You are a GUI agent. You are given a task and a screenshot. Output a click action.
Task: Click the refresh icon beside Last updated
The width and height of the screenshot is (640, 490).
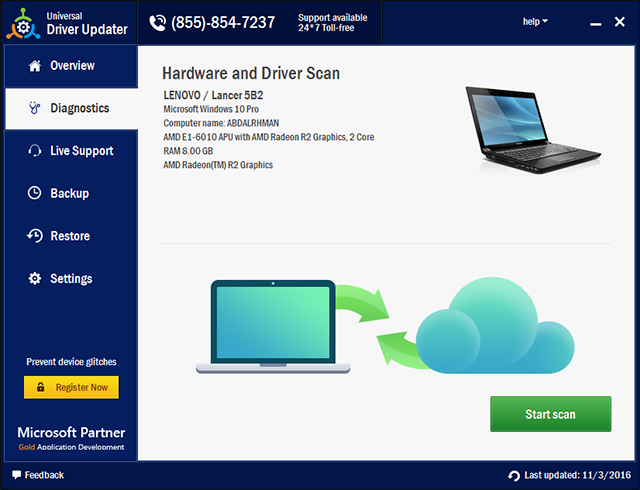pos(514,476)
